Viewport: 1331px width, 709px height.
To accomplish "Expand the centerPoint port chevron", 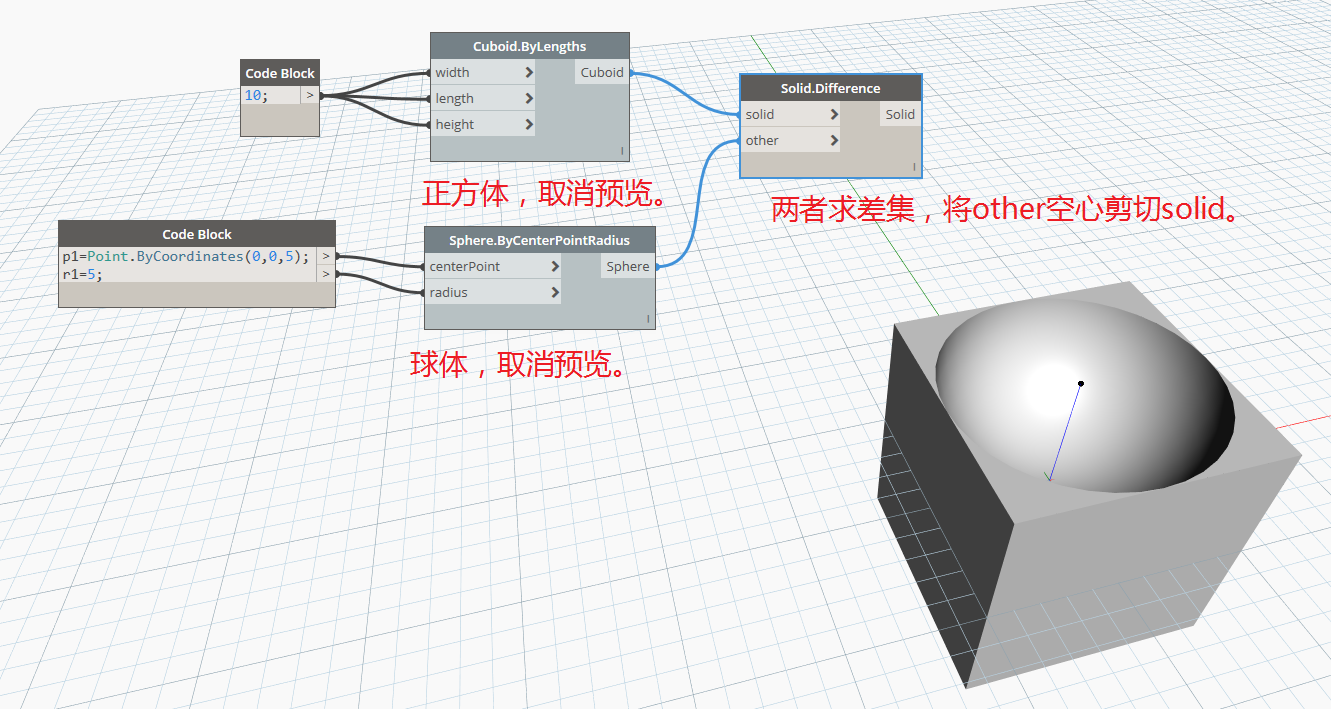I will click(555, 267).
